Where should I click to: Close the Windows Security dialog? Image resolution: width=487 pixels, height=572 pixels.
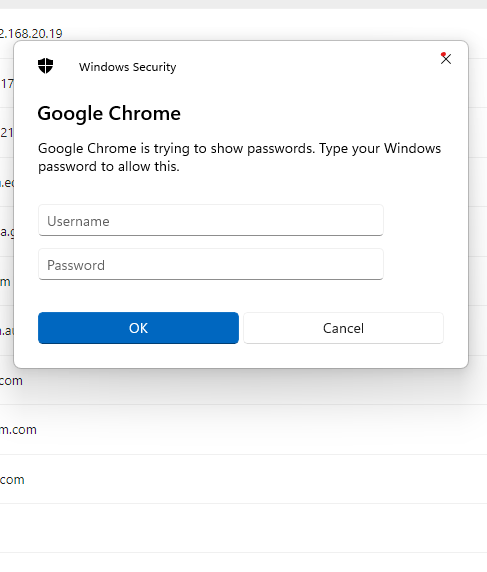[x=445, y=59]
